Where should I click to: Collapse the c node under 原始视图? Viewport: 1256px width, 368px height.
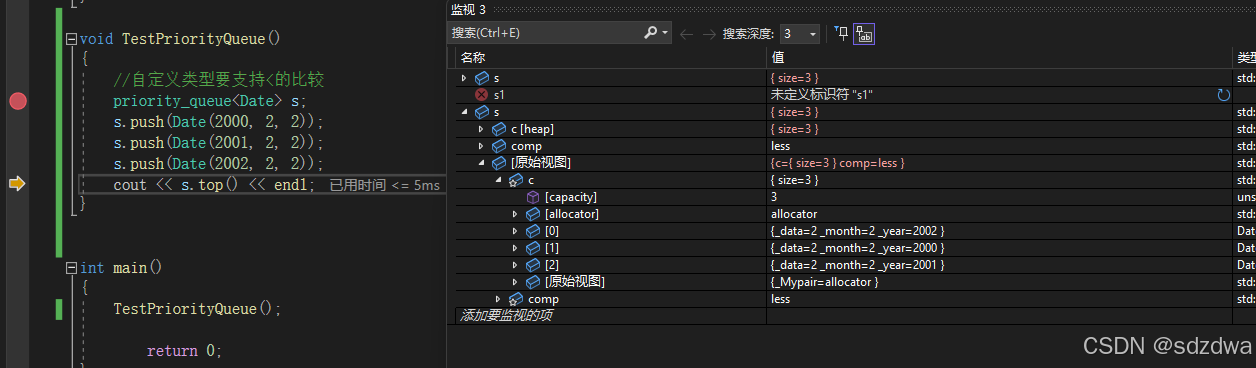(x=498, y=180)
